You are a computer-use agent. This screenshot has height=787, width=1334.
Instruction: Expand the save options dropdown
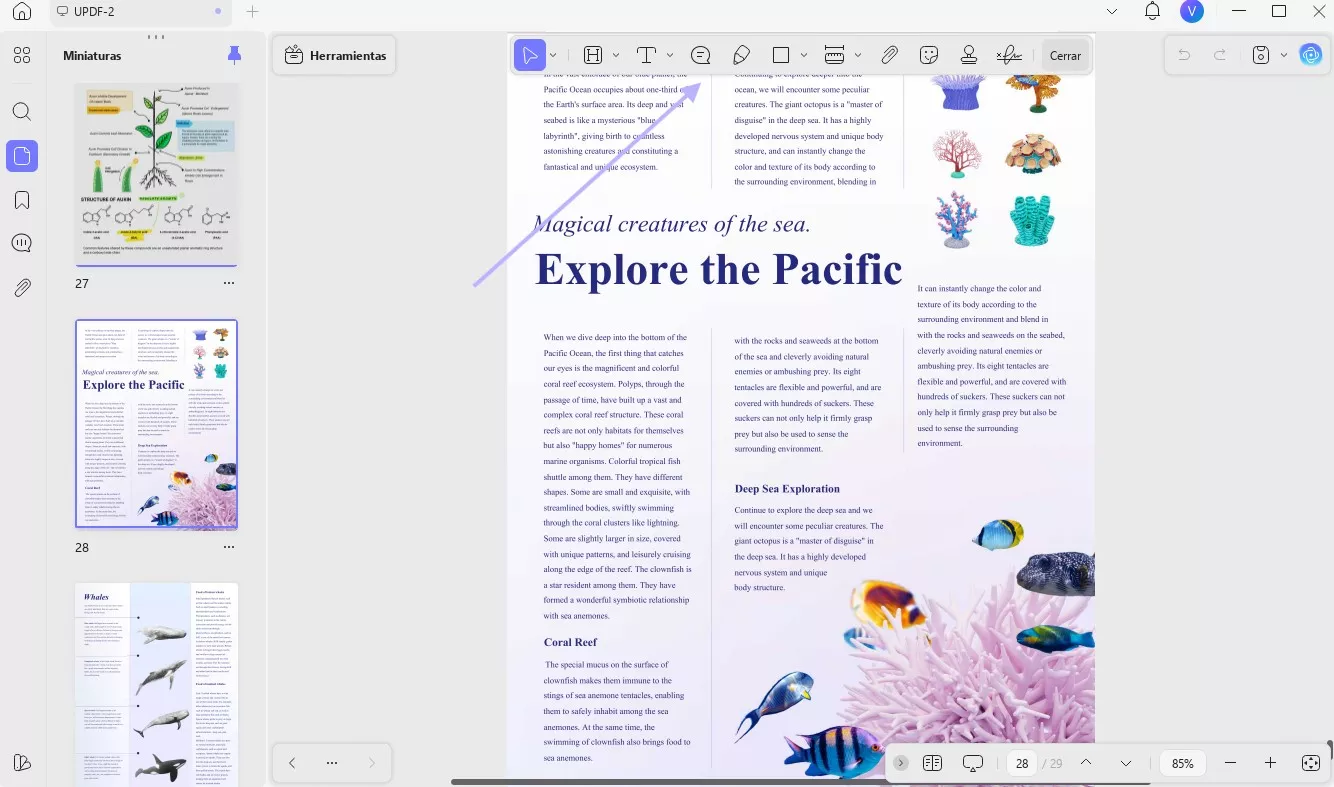pyautogui.click(x=1283, y=55)
